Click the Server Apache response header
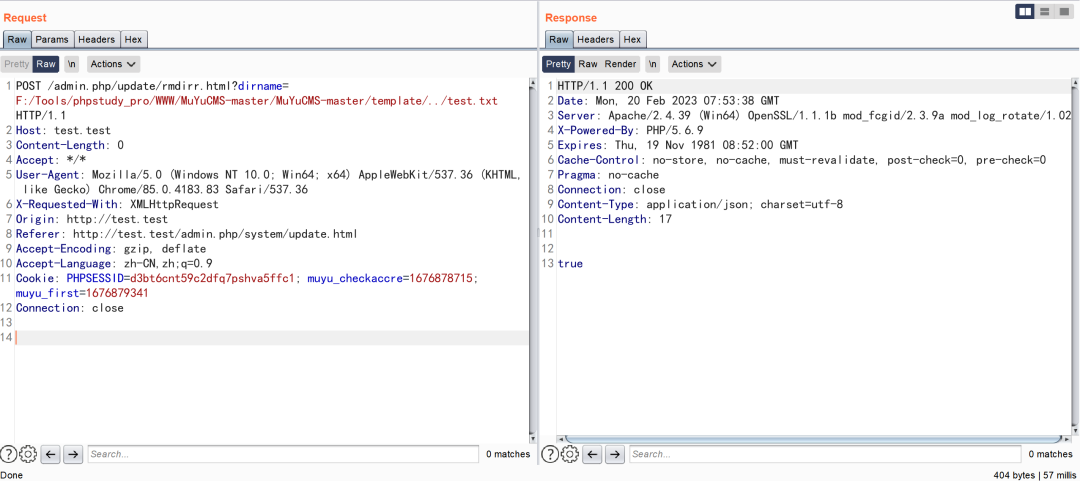The height and width of the screenshot is (481, 1080). [x=814, y=116]
